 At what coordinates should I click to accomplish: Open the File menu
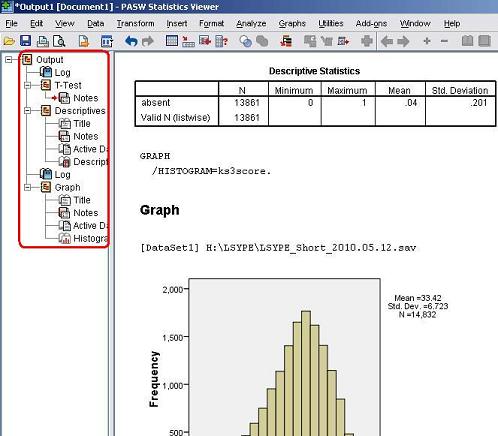11,23
